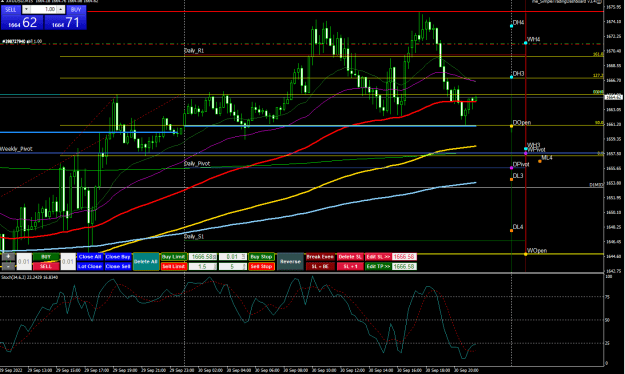
Task: Click the Delete SL button
Action: (350, 257)
